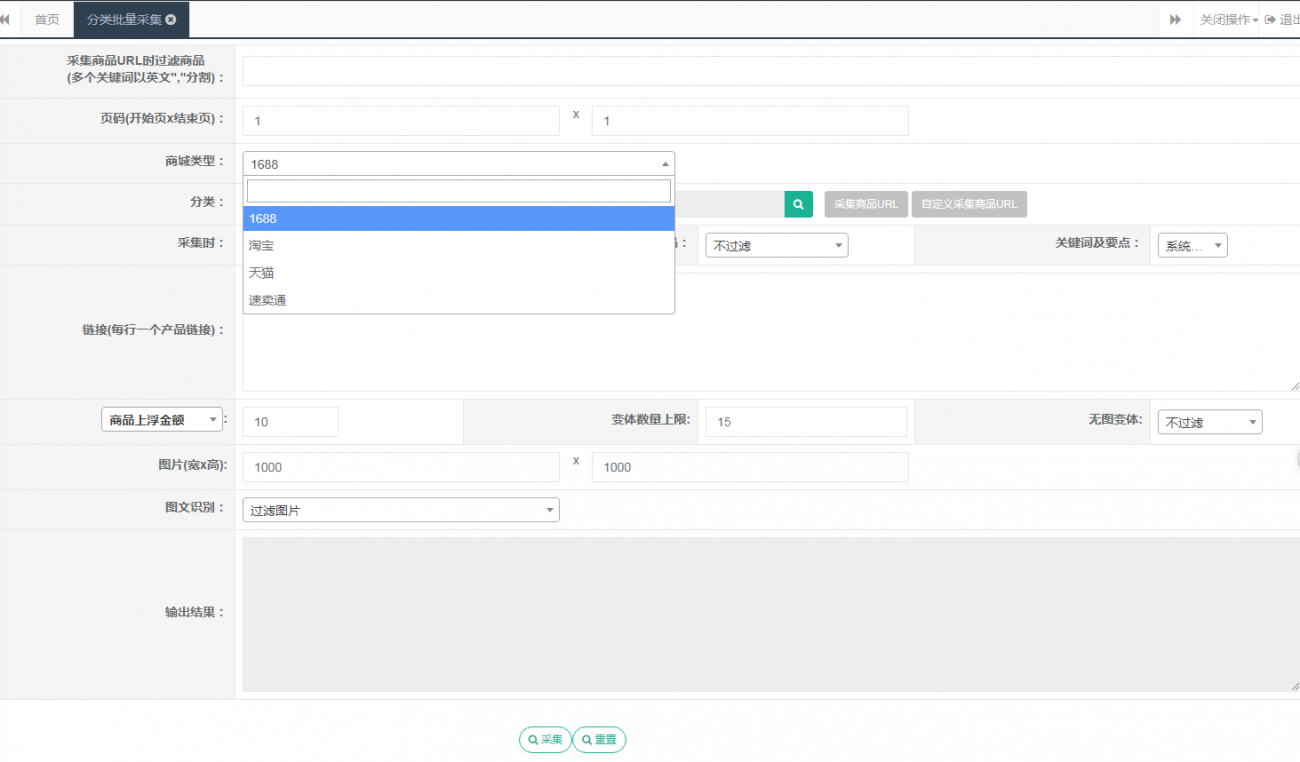Image resolution: width=1300 pixels, height=762 pixels.
Task: Open the 无图变体 dropdown
Action: (1210, 422)
